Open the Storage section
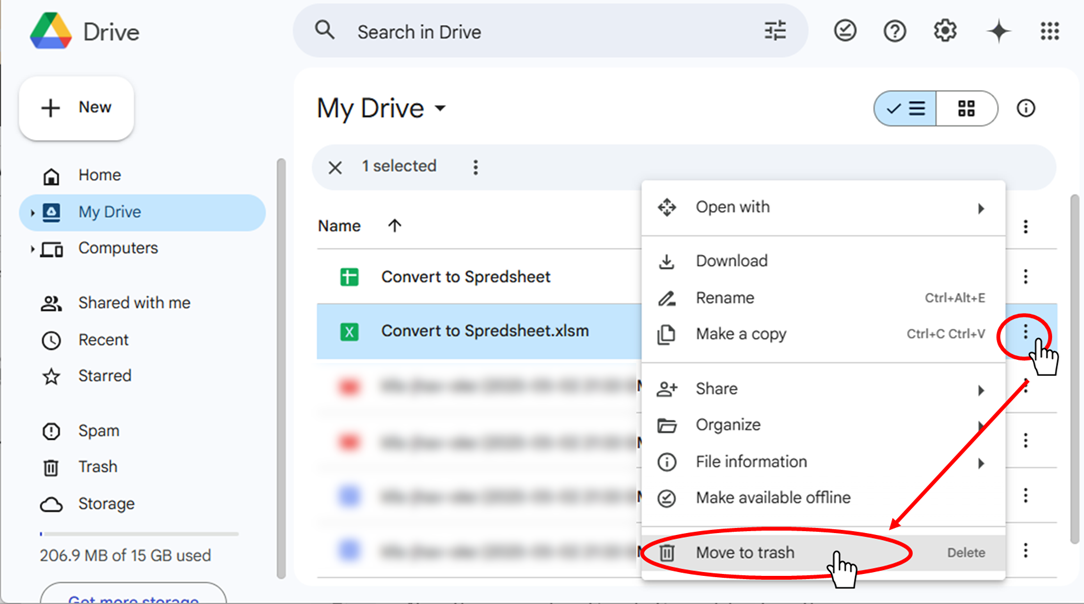 point(106,504)
